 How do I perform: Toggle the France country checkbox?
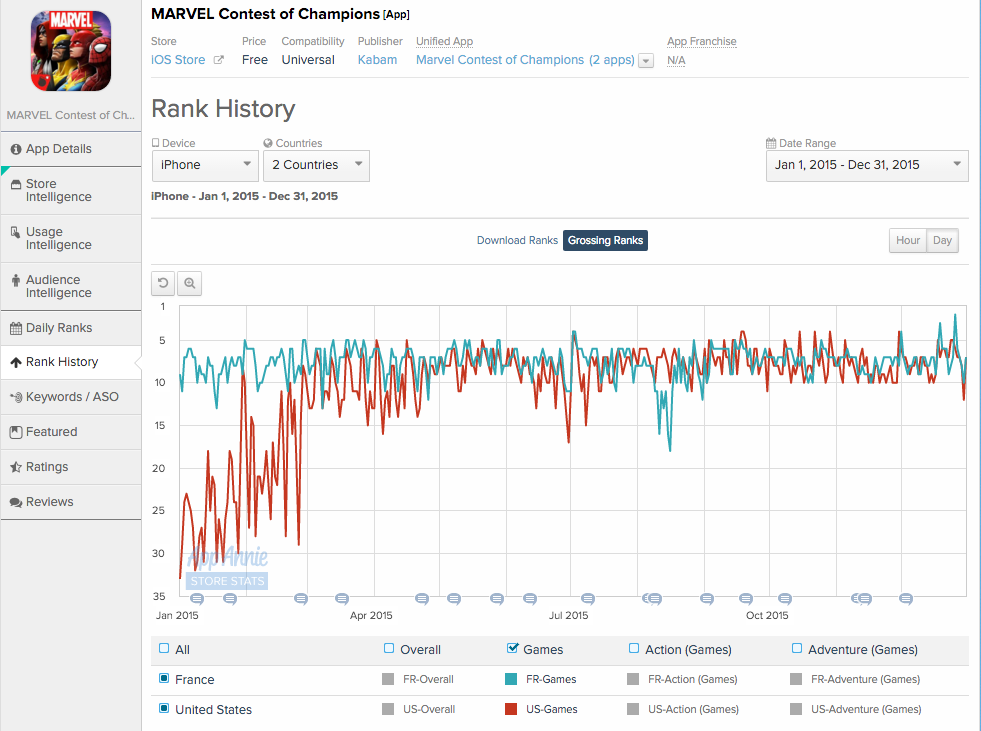click(x=164, y=678)
